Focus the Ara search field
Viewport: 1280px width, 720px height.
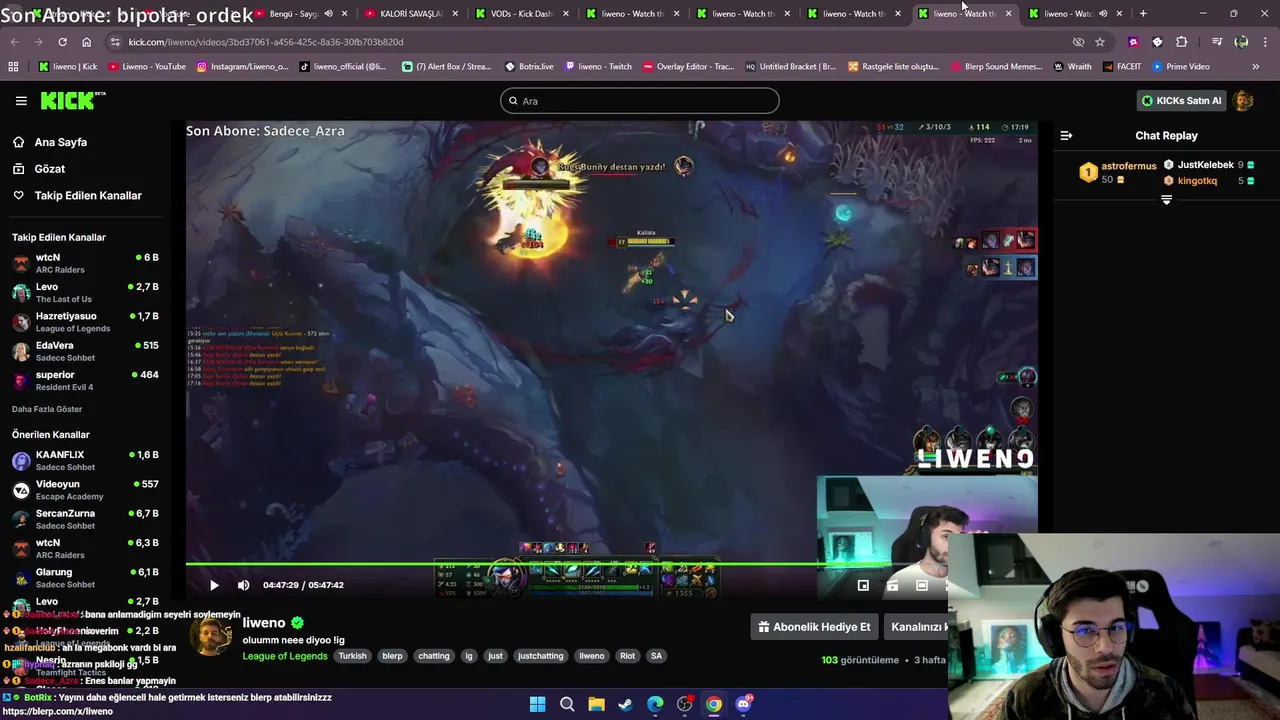[640, 101]
